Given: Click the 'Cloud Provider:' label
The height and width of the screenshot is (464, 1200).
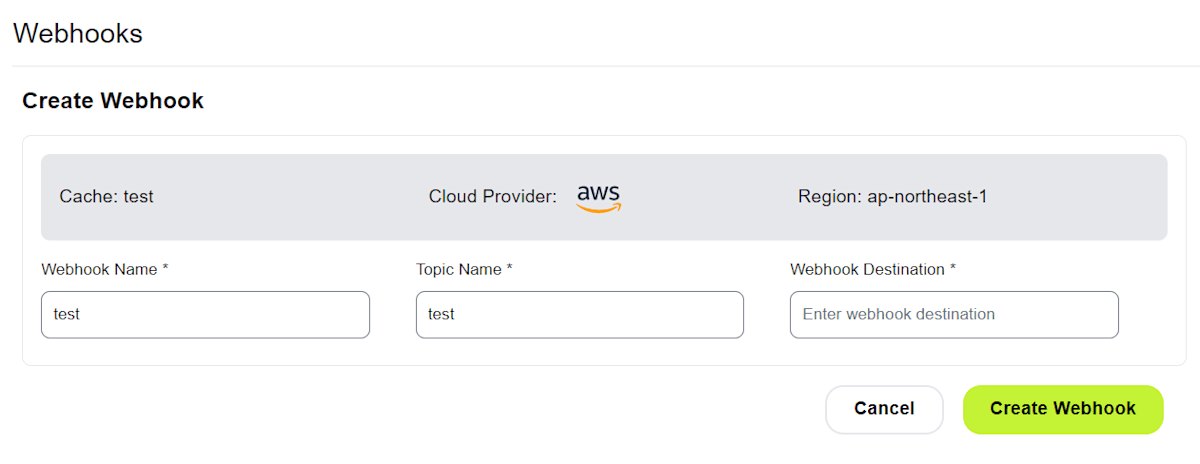Looking at the screenshot, I should point(493,197).
